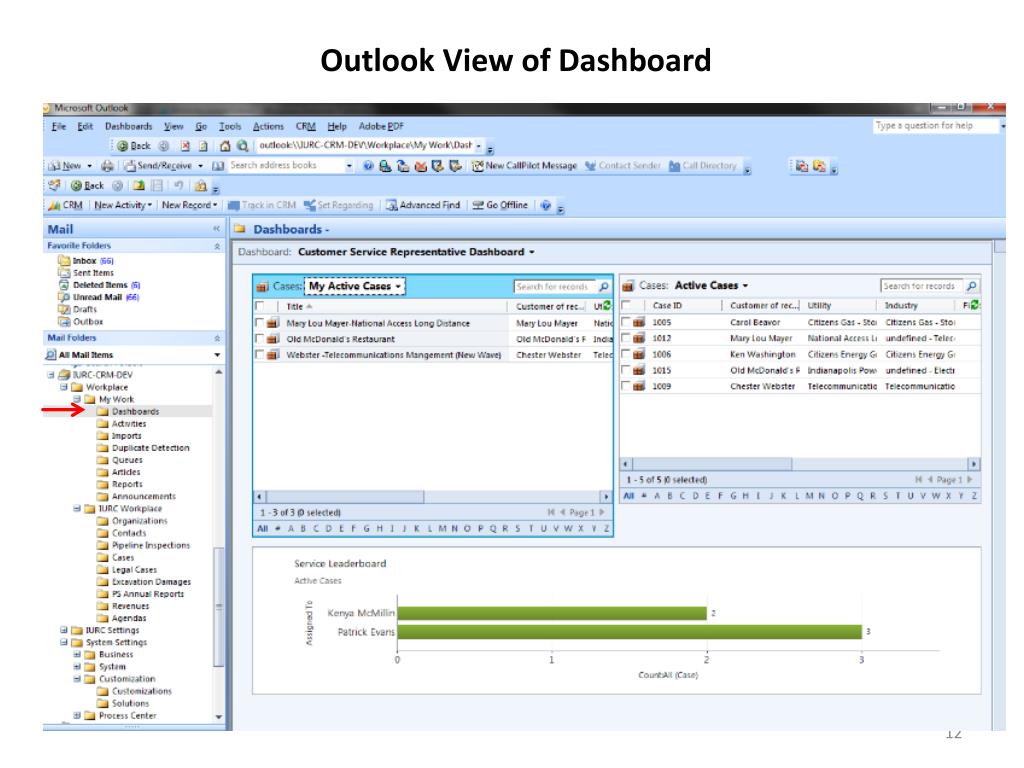Open the New Record dropdown
This screenshot has width=1024, height=768.
click(189, 205)
